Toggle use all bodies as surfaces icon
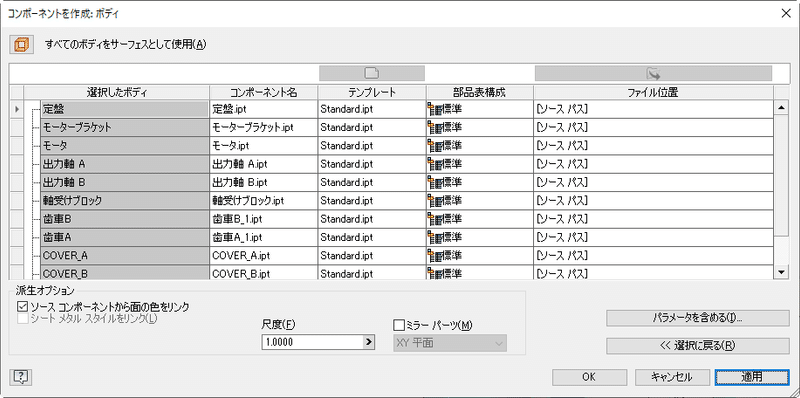 [x=21, y=44]
